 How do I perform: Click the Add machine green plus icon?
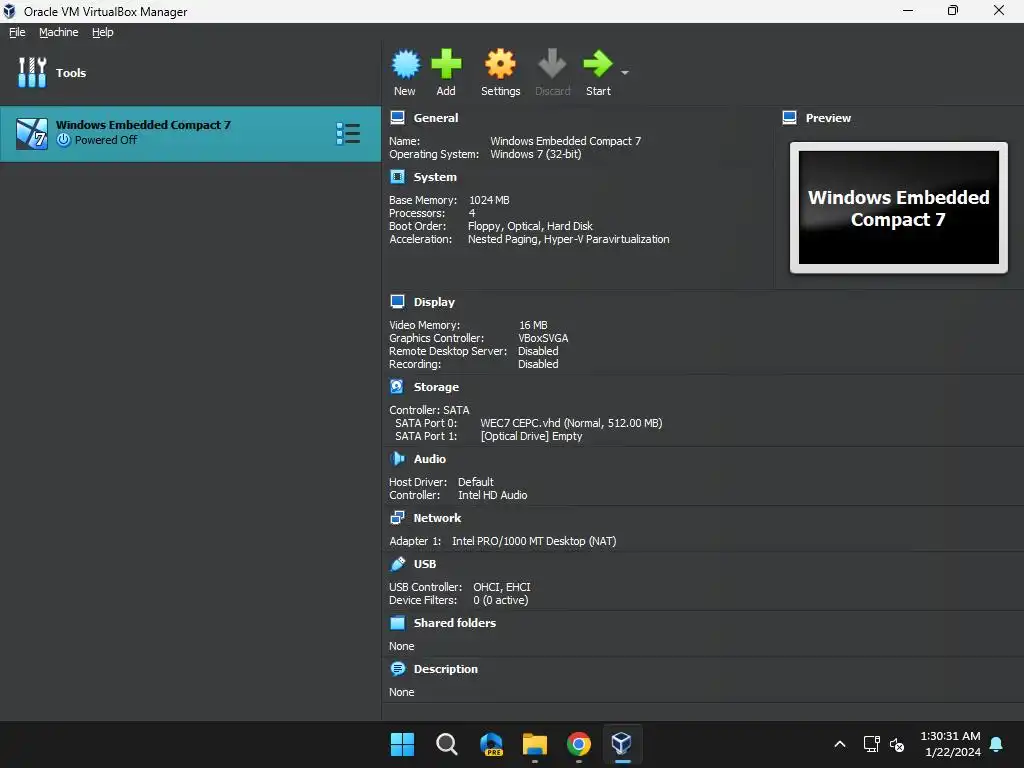point(446,64)
